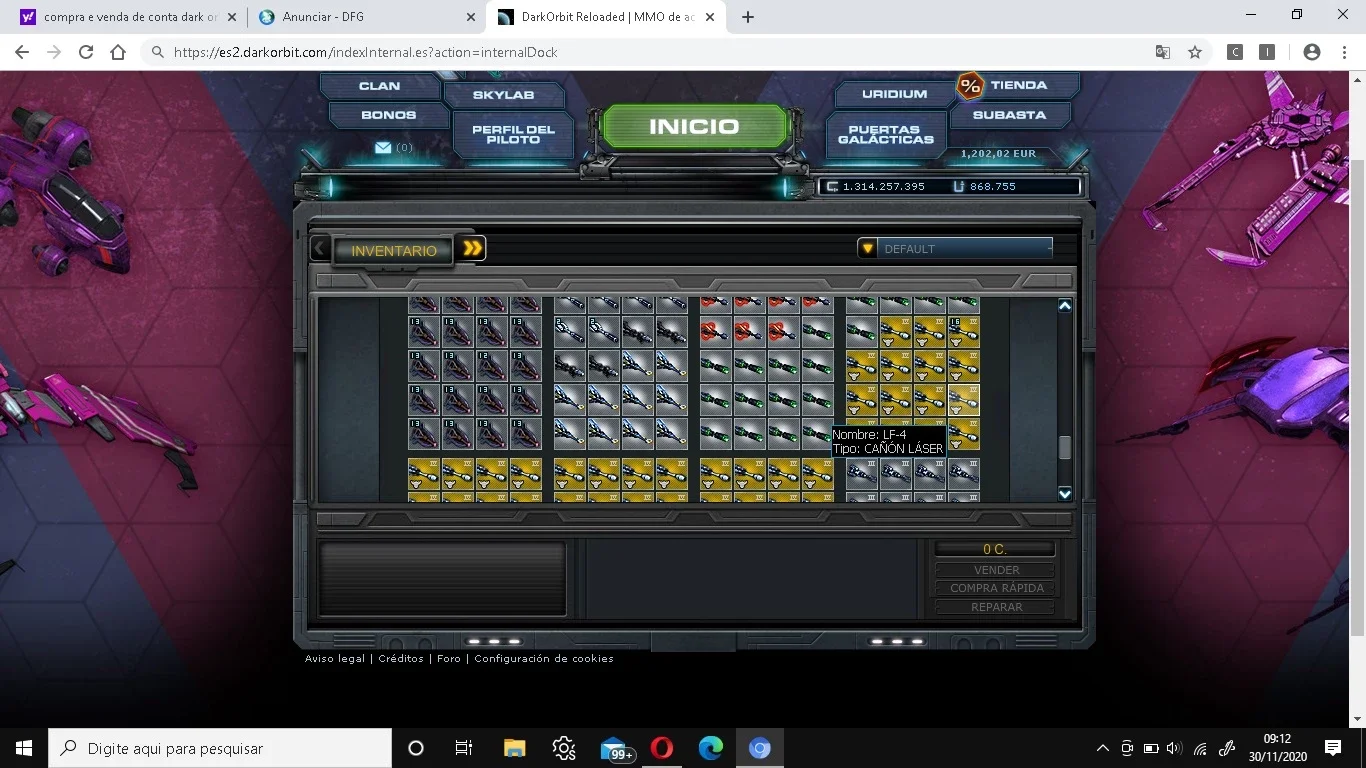Close the 'compra e venda' tab
This screenshot has width=1366, height=768.
(232, 17)
